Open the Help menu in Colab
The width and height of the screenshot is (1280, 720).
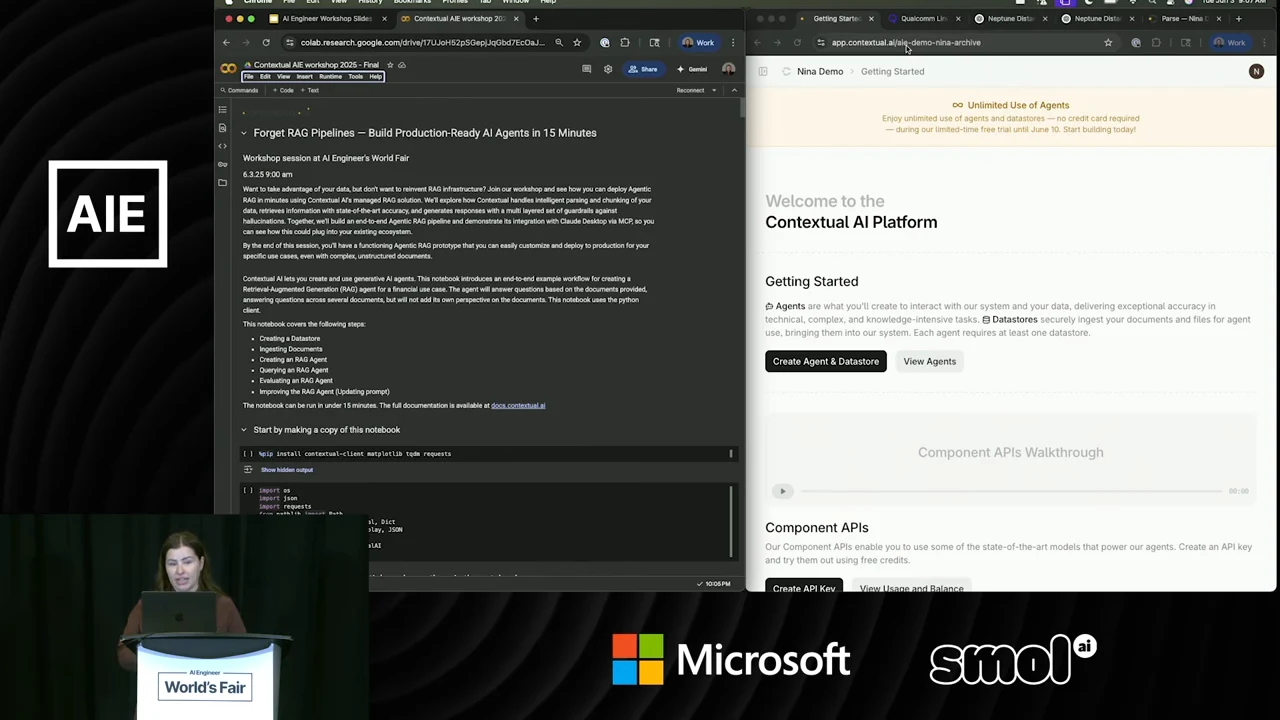point(375,77)
